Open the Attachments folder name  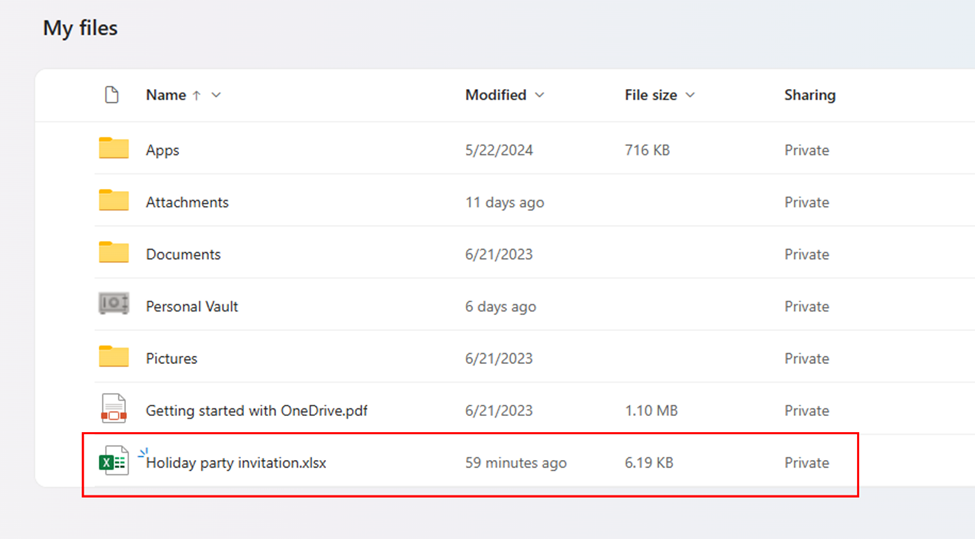[x=187, y=202]
